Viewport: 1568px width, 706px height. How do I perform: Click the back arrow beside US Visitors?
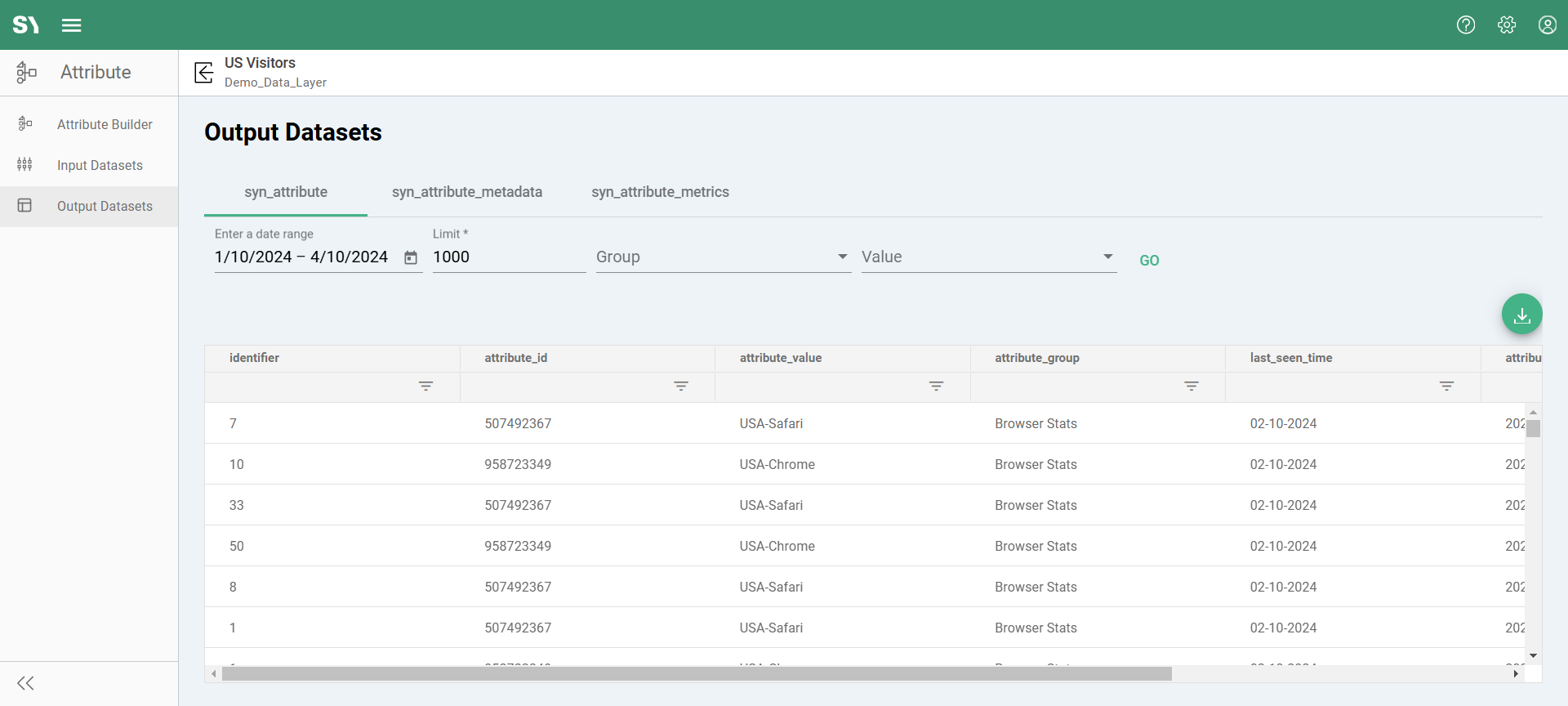(204, 73)
